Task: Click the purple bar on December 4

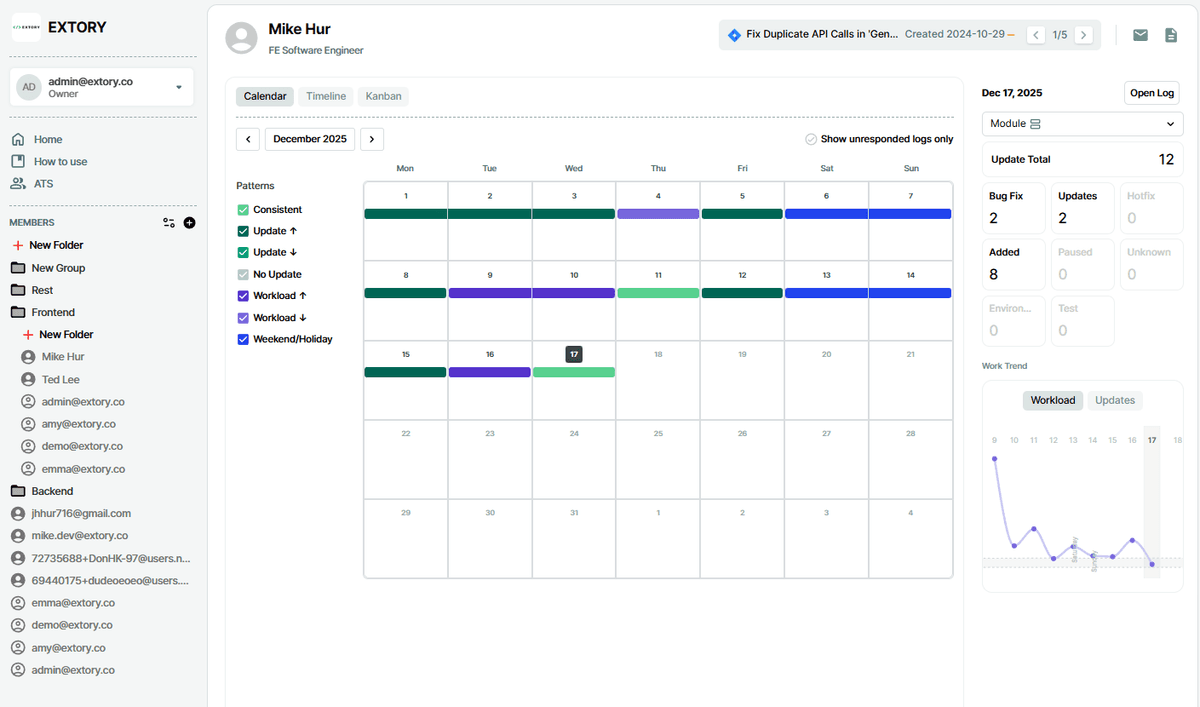Action: (658, 213)
